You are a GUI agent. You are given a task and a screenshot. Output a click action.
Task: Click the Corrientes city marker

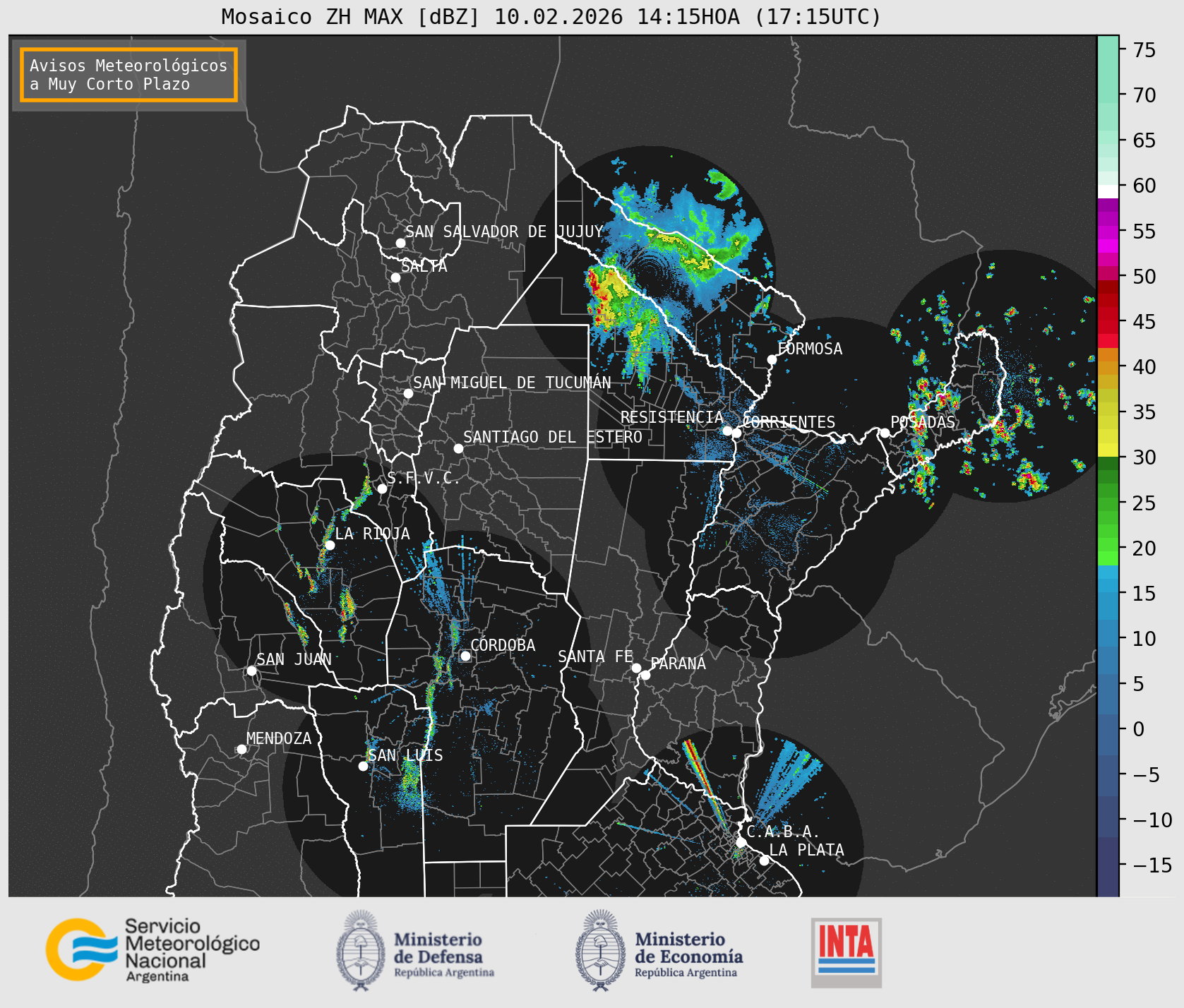click(736, 433)
